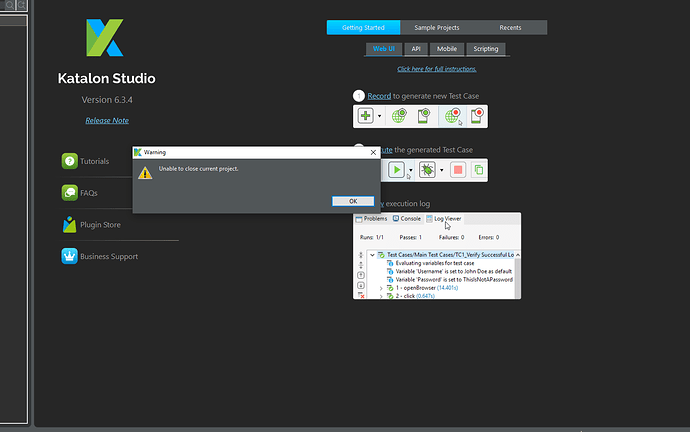The height and width of the screenshot is (432, 690).
Task: Click the 'Errors: 0' counter
Action: pyautogui.click(x=489, y=237)
